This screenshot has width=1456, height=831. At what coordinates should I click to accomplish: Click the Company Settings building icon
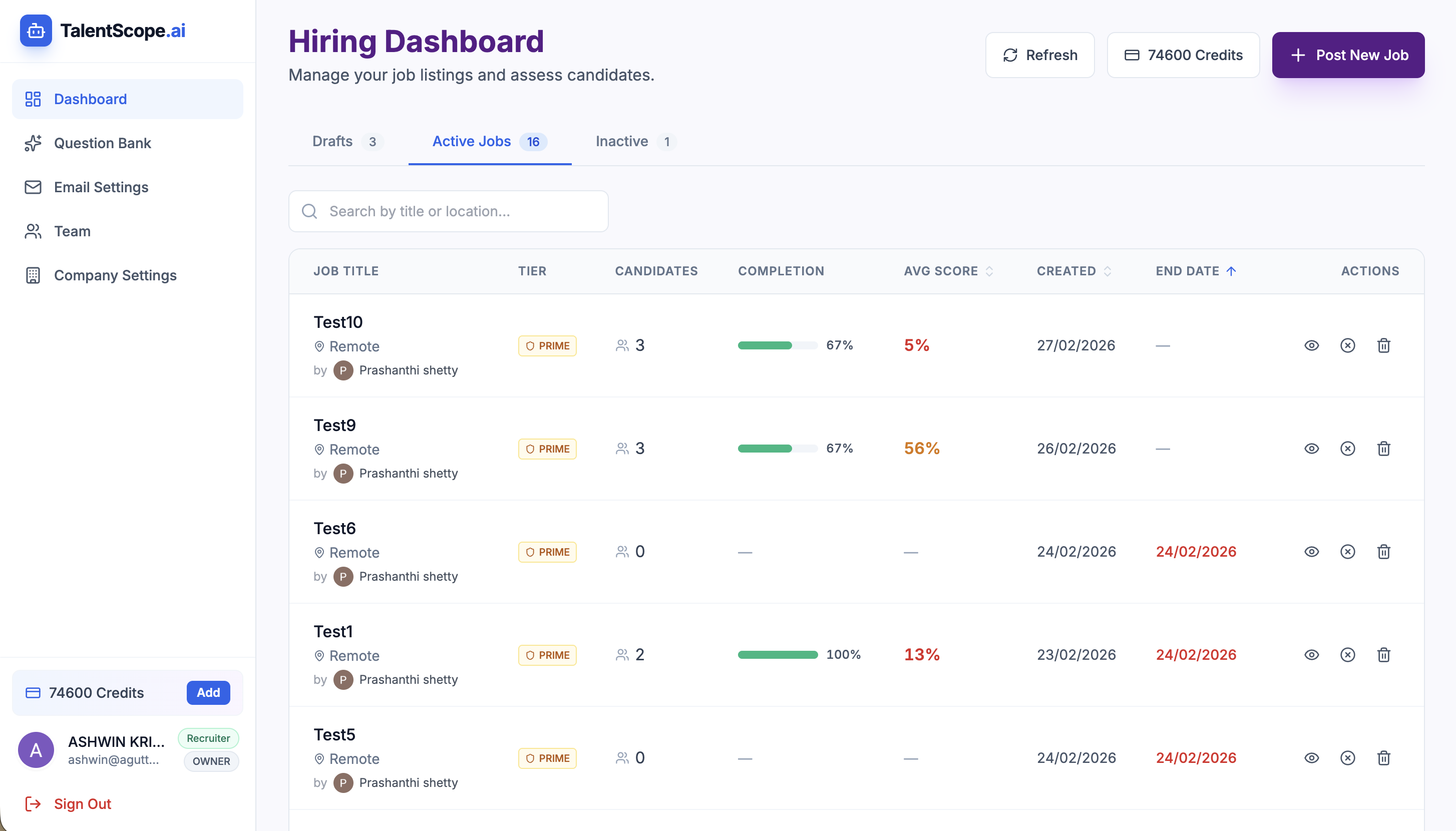tap(33, 276)
